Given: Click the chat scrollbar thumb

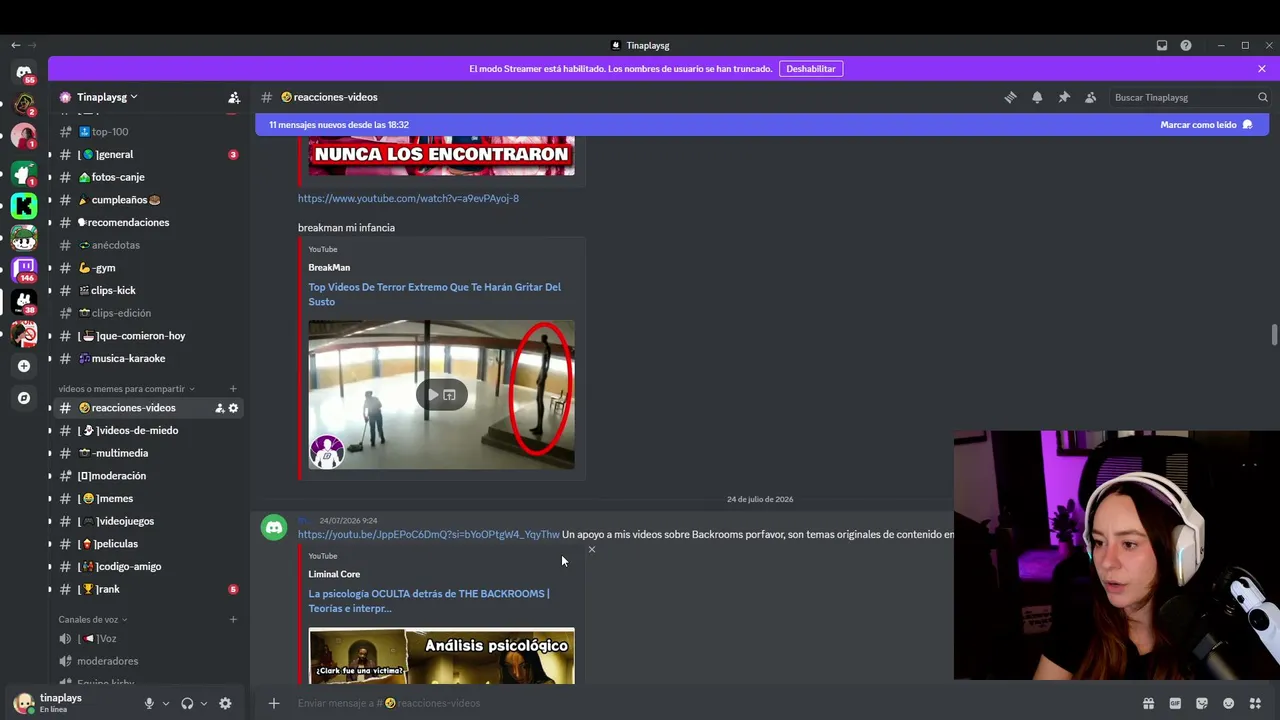Looking at the screenshot, I should point(1274,335).
